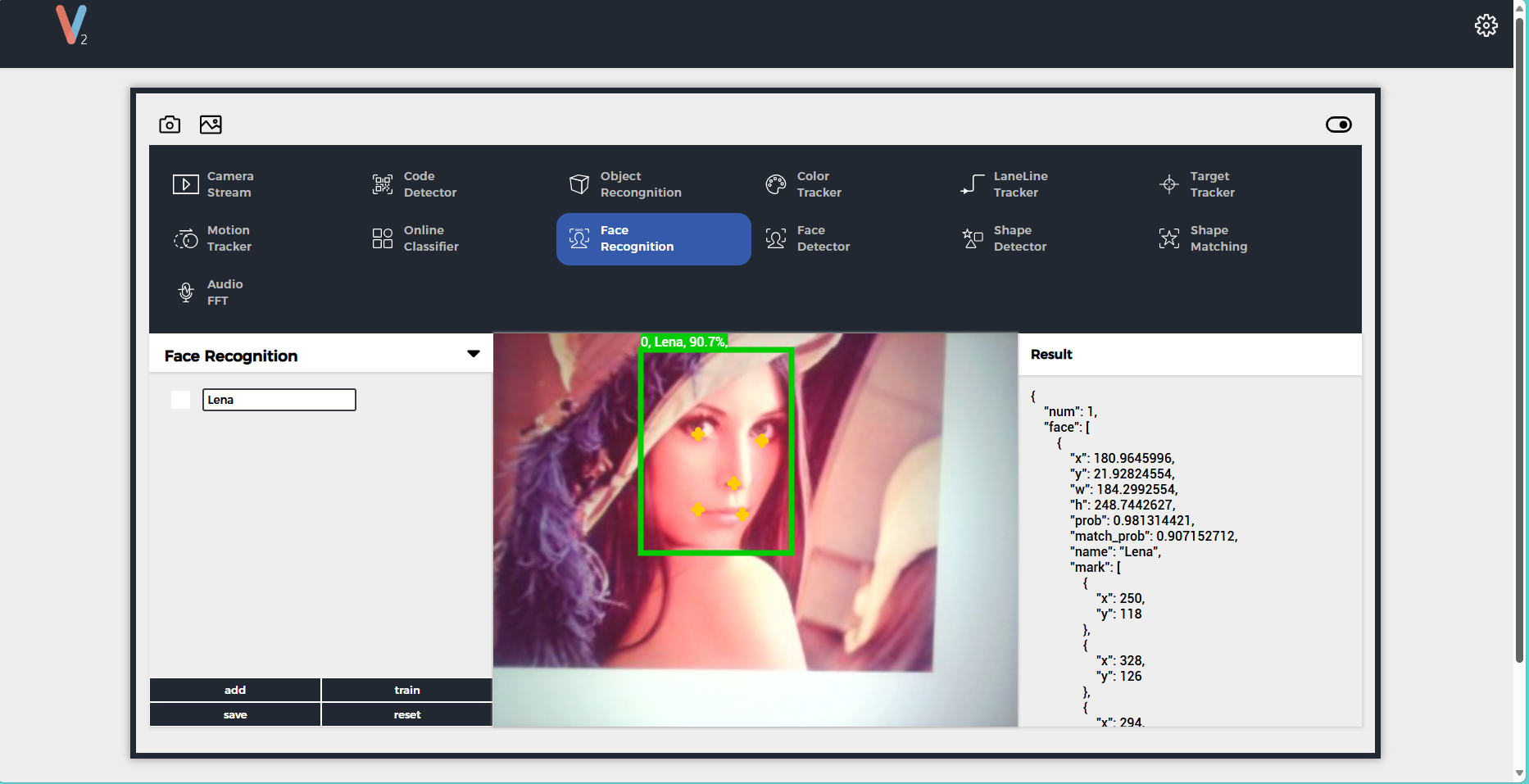The image size is (1529, 784).
Task: Click the Motion Tracker icon
Action: (x=186, y=238)
